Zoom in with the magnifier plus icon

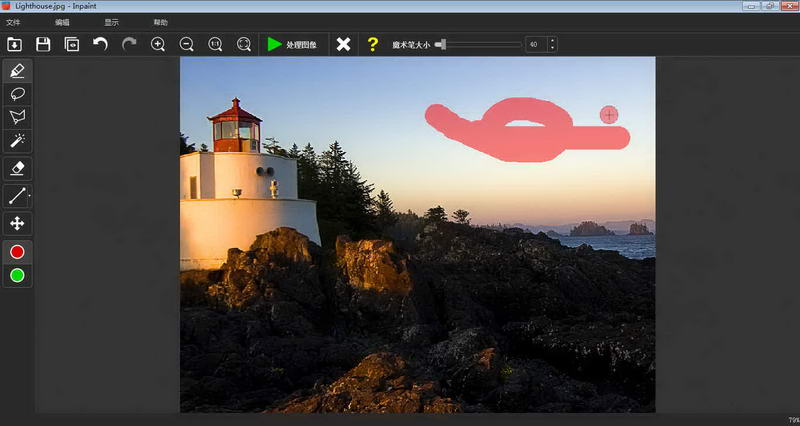[158, 44]
